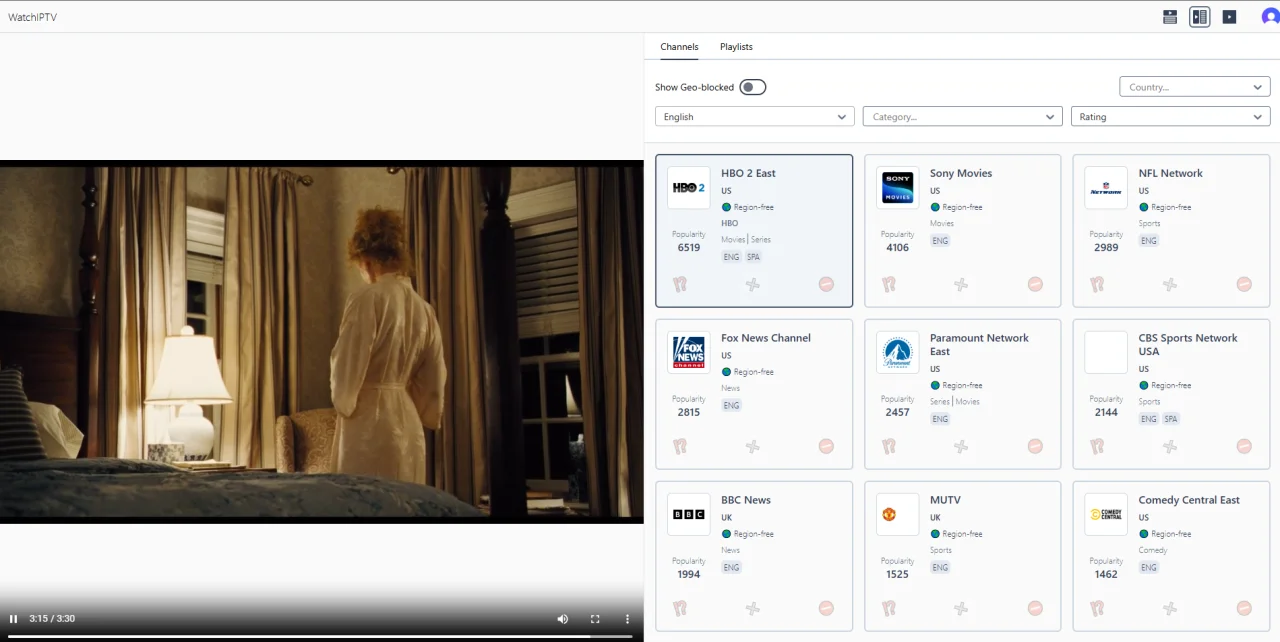Open the player's more options menu
This screenshot has height=642, width=1280.
pyautogui.click(x=628, y=619)
